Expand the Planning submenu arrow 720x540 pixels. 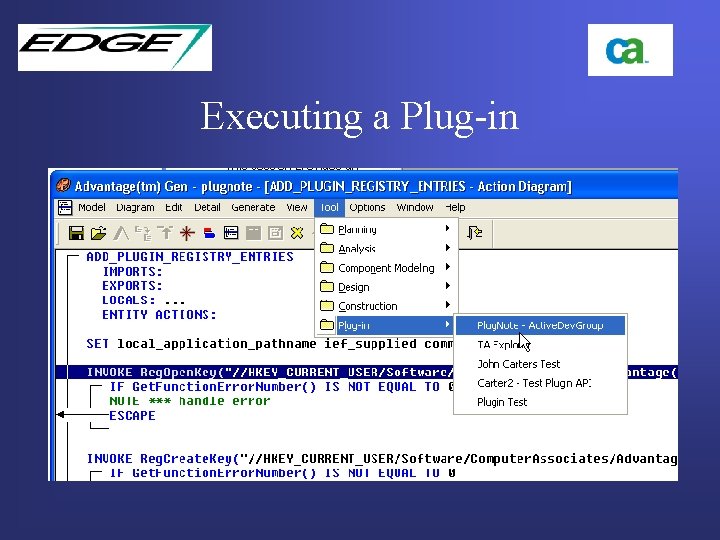(447, 228)
